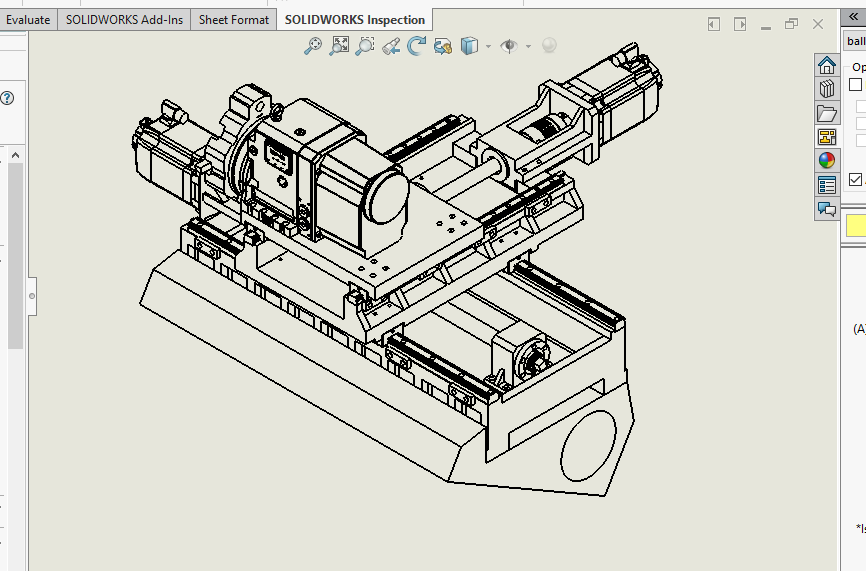Screen dimensions: 866x571
Task: Click the left panel collapse handle
Action: (x=32, y=296)
